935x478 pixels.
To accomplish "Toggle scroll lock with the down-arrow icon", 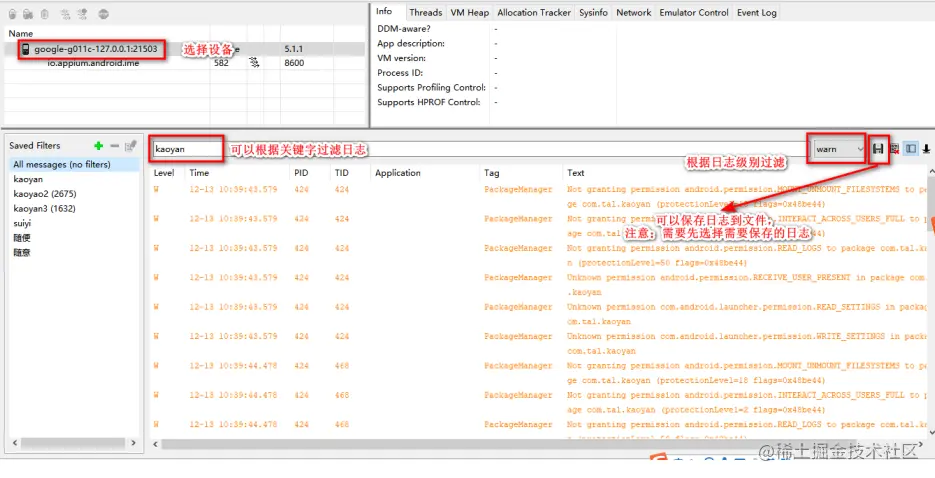I will (x=927, y=149).
